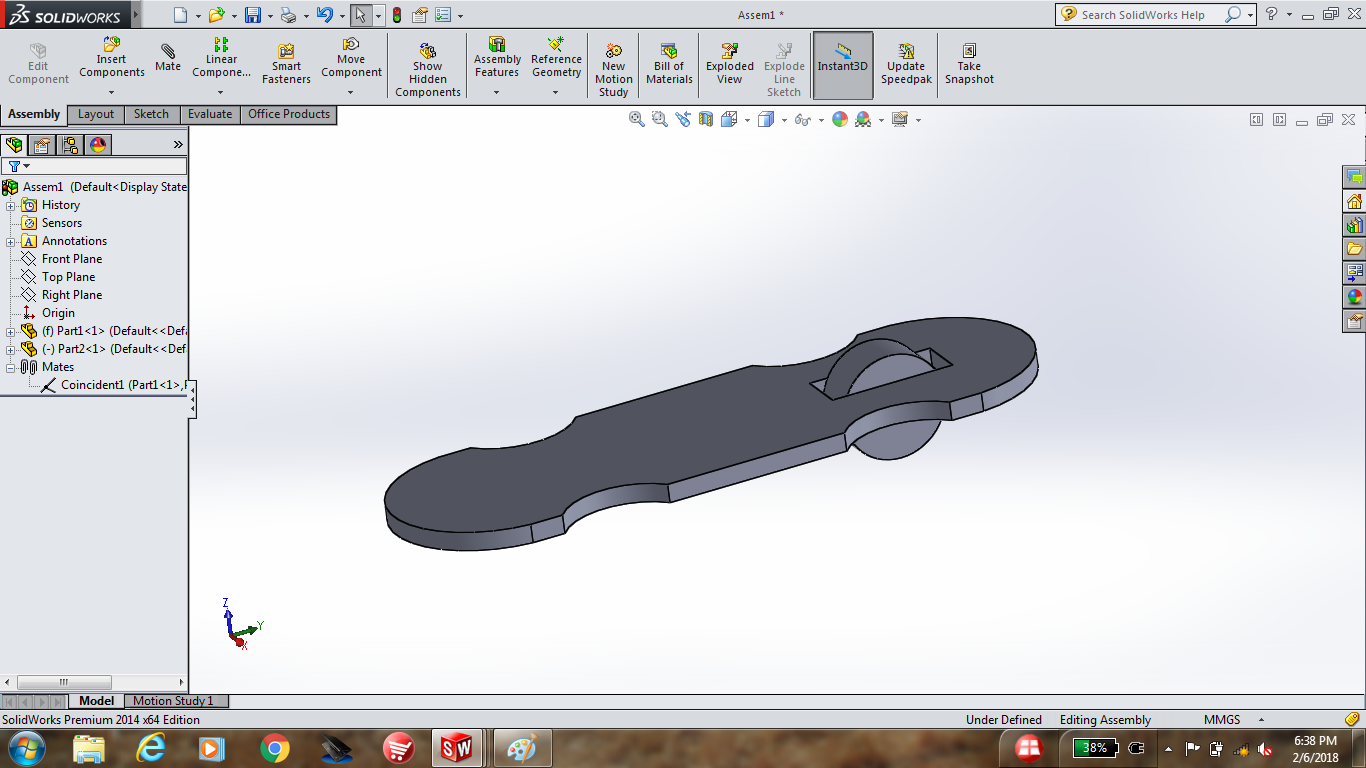The width and height of the screenshot is (1366, 768).
Task: Open the Custom Properties task pane tab
Action: 1355,320
